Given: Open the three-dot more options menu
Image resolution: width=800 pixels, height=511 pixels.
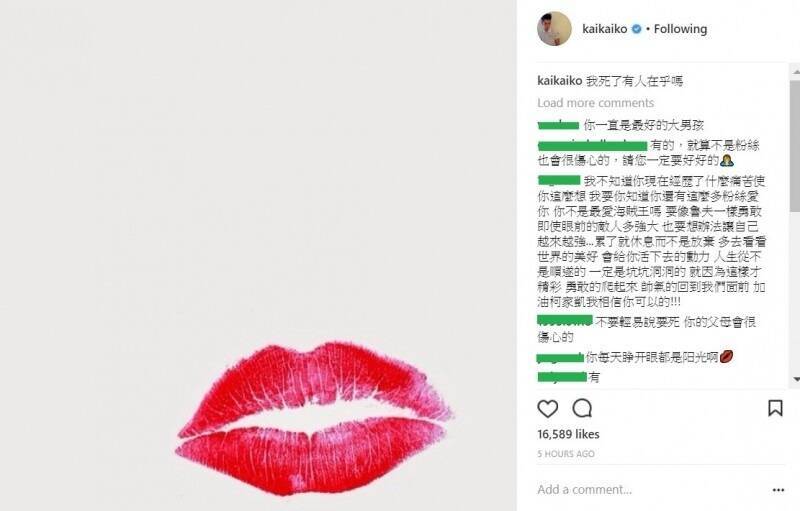Looking at the screenshot, I should click(778, 490).
